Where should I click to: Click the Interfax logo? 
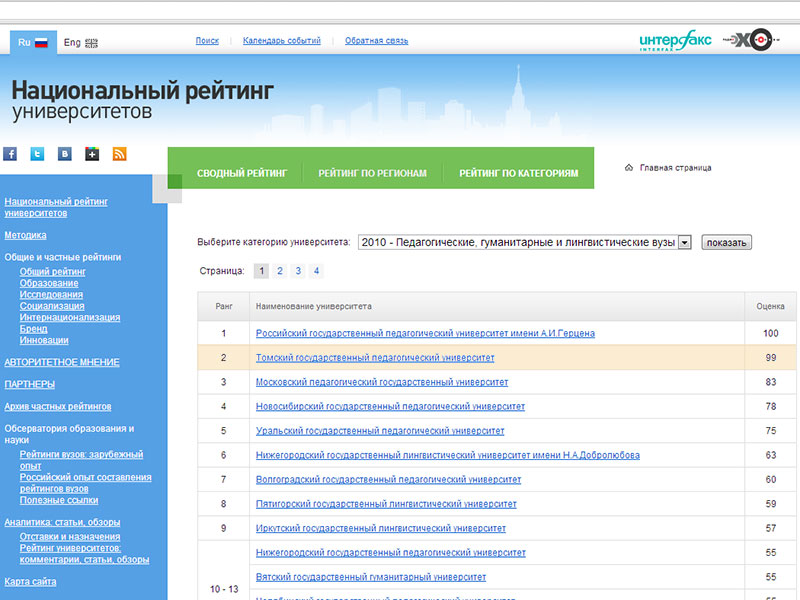(x=675, y=40)
